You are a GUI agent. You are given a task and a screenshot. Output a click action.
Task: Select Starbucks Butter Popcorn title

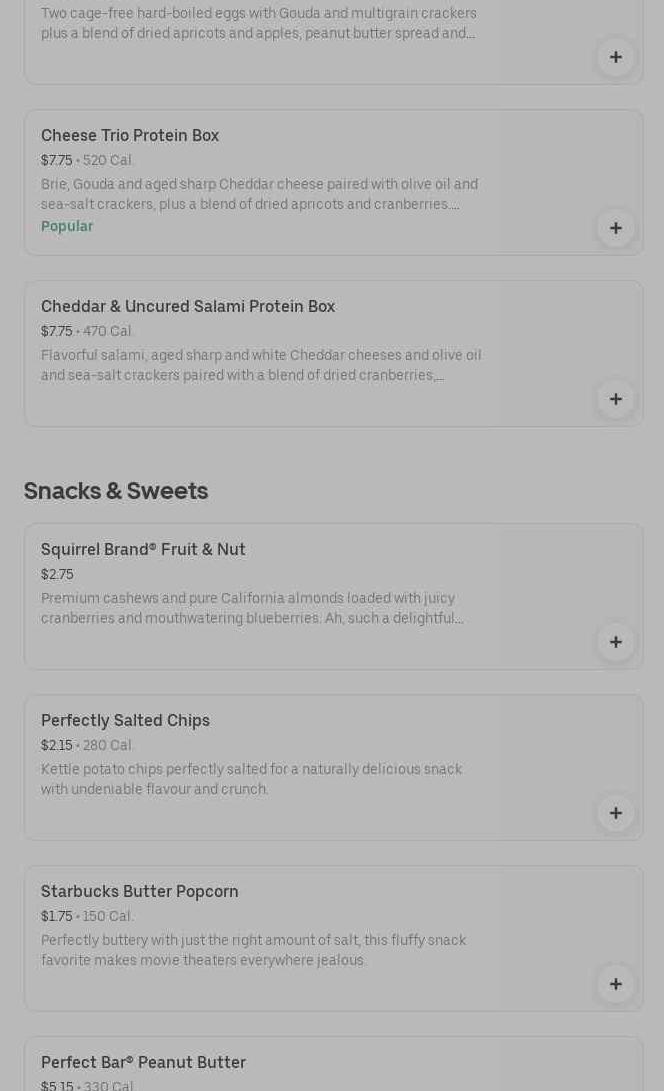point(140,892)
